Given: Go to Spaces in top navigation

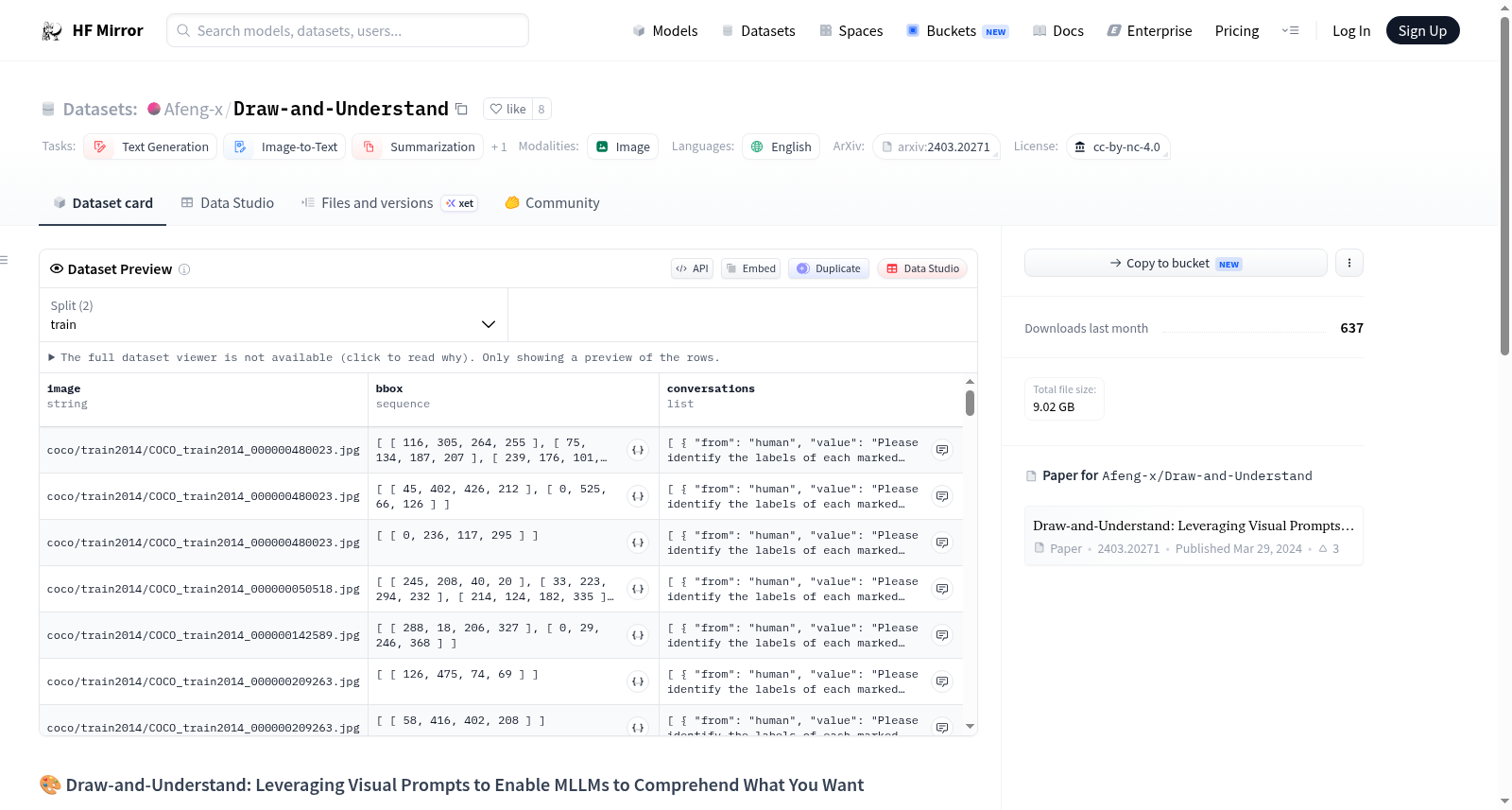Looking at the screenshot, I should coord(851,30).
